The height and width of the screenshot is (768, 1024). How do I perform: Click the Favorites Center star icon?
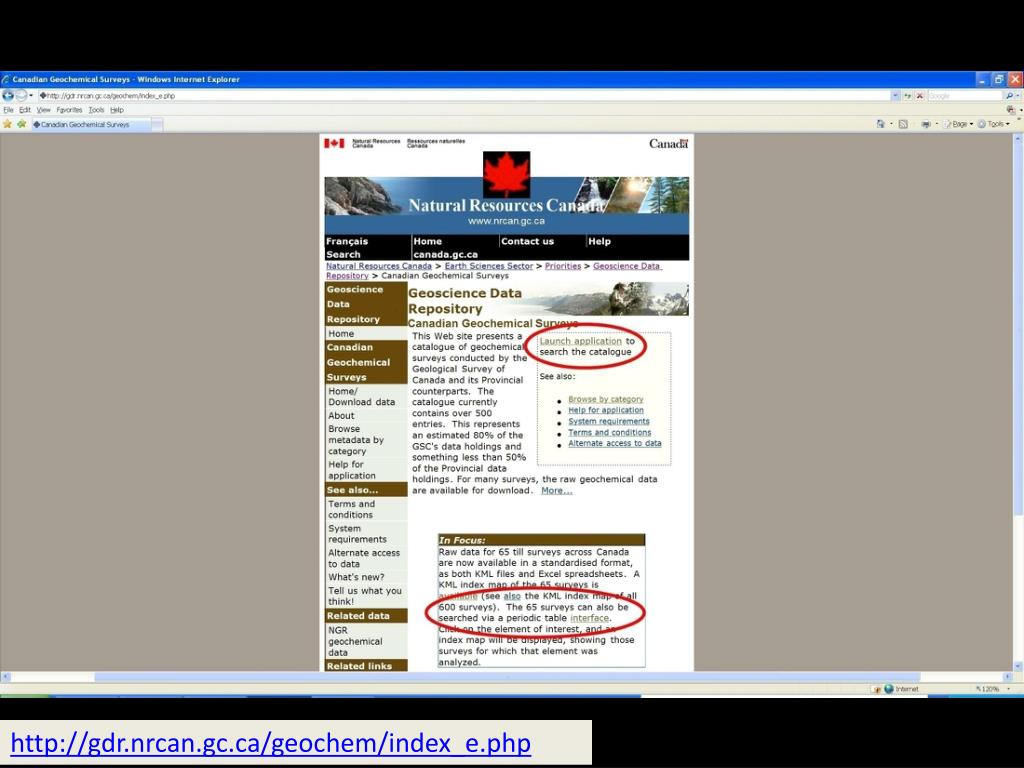7,123
